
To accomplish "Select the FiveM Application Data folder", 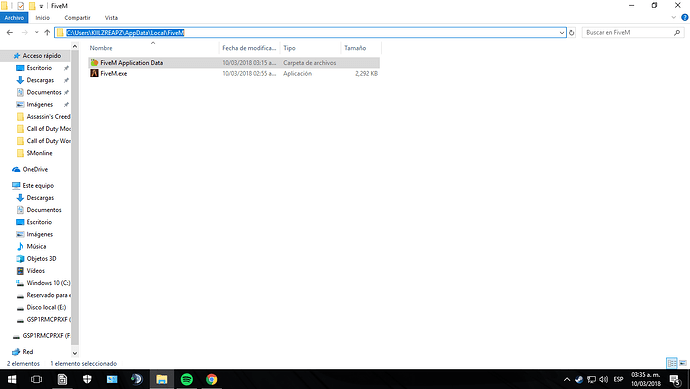I will tap(234, 63).
